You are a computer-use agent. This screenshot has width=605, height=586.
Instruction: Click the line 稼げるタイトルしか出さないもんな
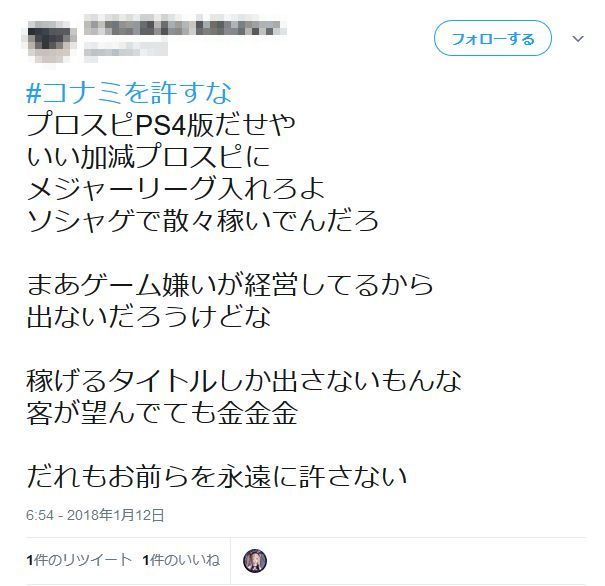244,381
